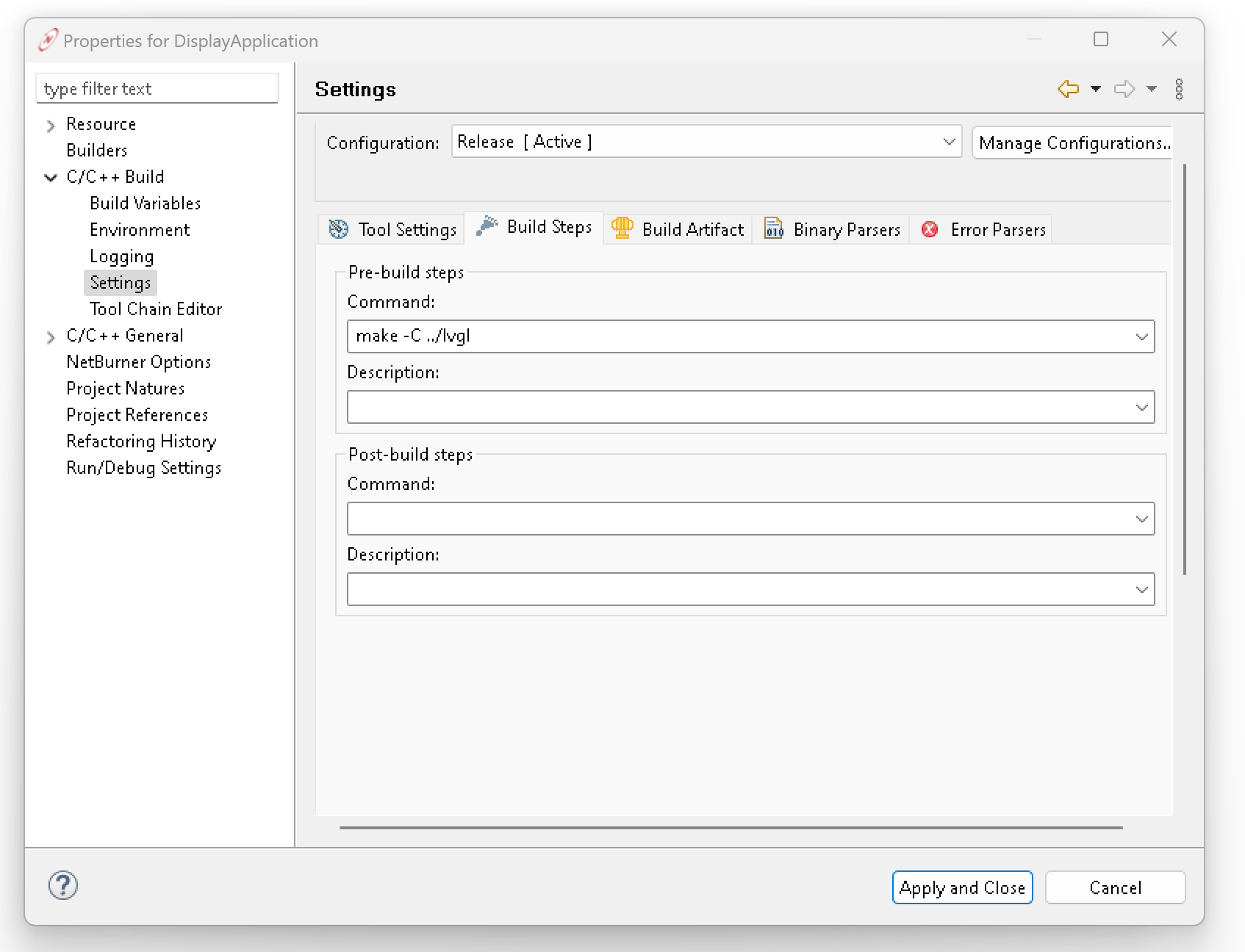Select Tool Chain Editor in the tree
The image size is (1245, 952).
click(x=155, y=309)
